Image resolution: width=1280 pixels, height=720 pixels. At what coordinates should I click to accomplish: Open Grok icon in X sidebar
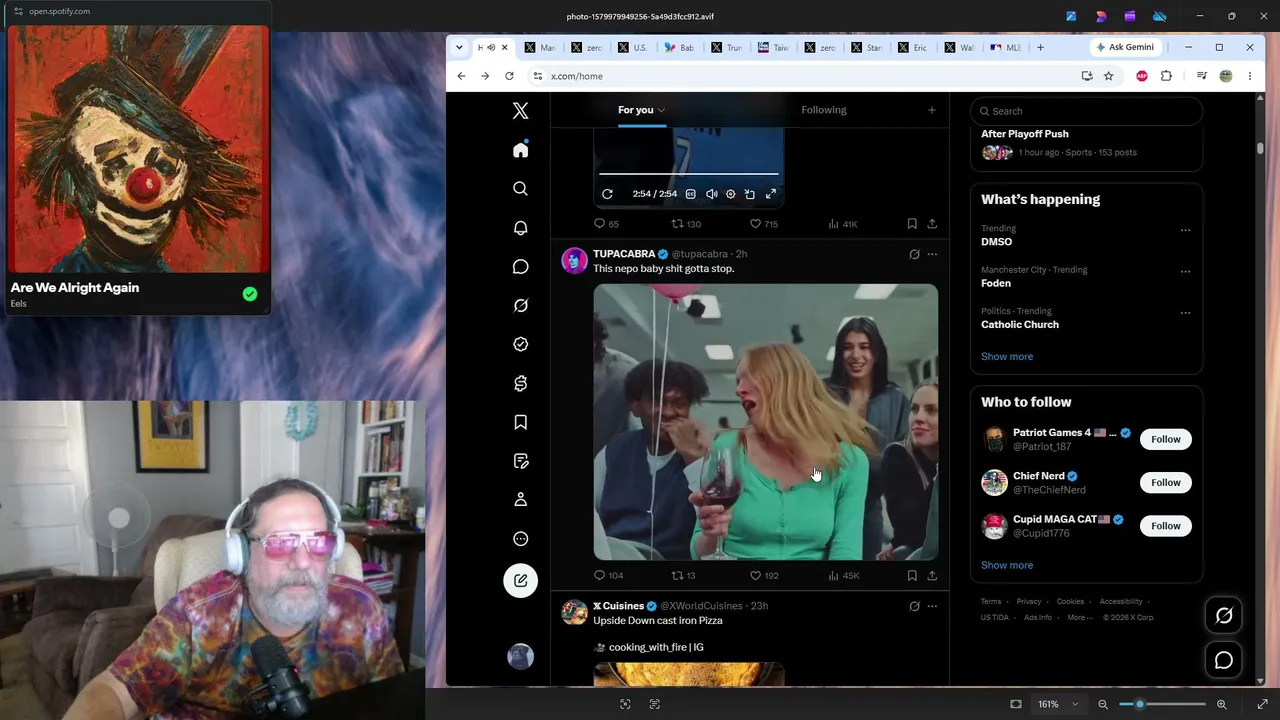pyautogui.click(x=520, y=306)
